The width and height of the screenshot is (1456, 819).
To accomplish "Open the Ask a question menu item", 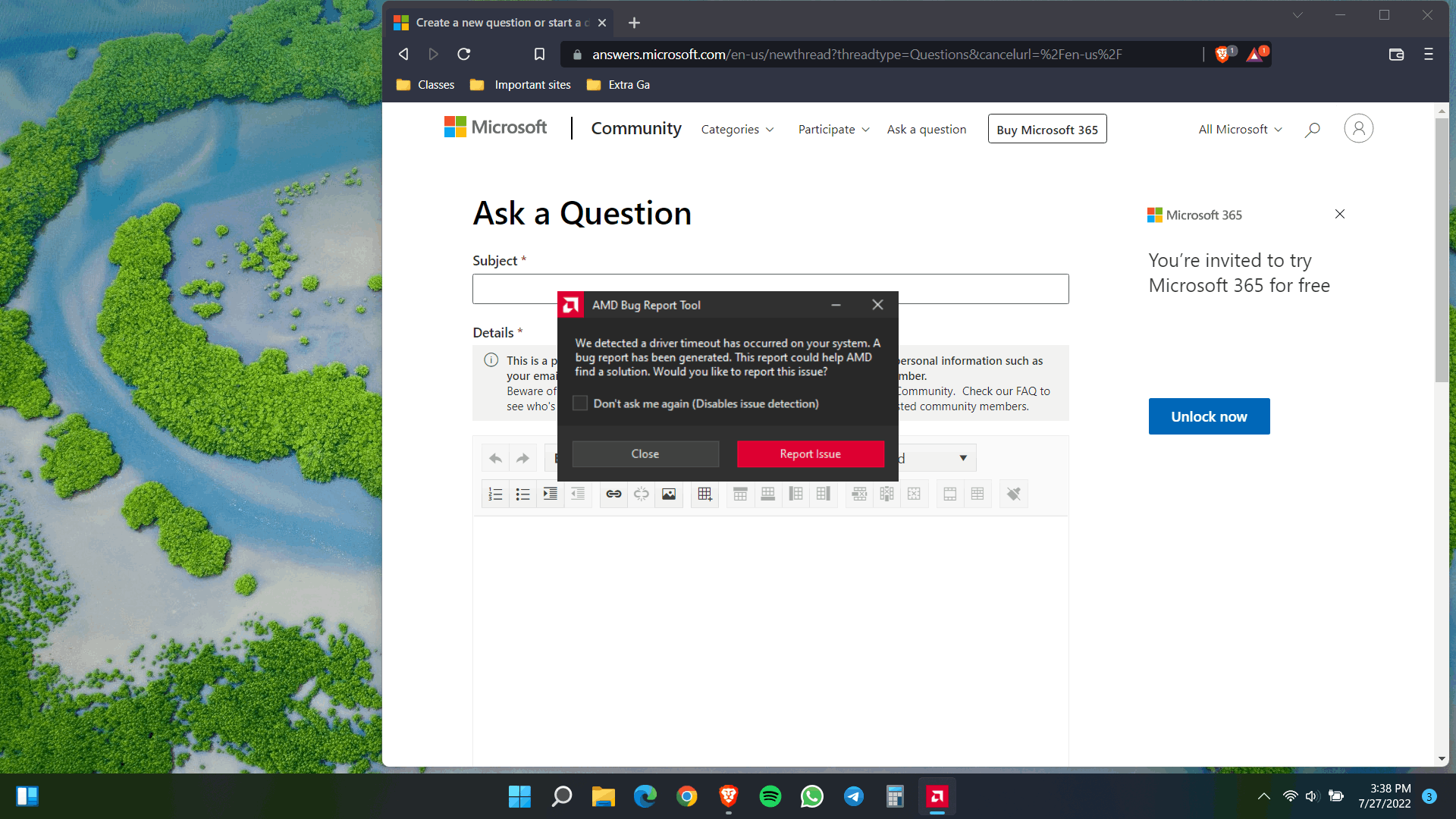I will click(x=927, y=129).
